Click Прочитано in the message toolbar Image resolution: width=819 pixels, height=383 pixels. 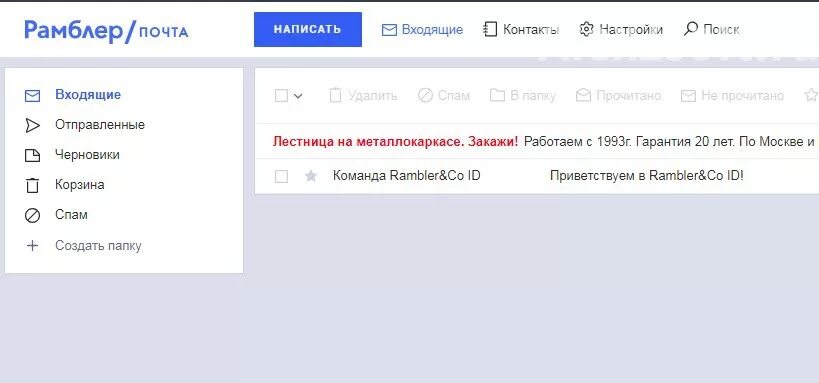point(629,96)
